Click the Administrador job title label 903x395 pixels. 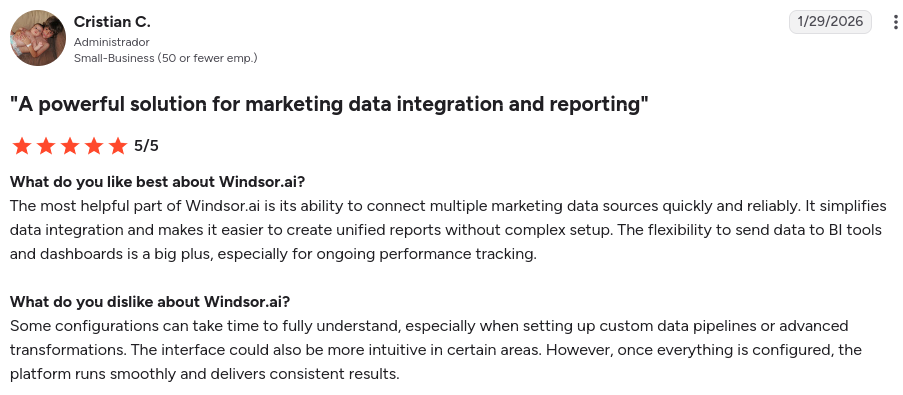tap(112, 42)
